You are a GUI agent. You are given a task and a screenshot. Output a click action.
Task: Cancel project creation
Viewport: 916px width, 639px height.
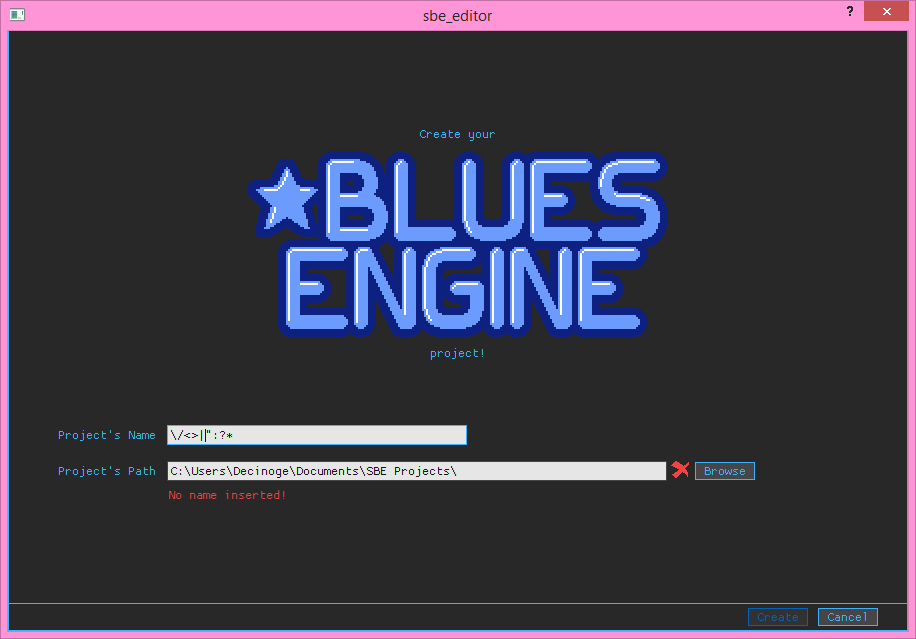[848, 617]
